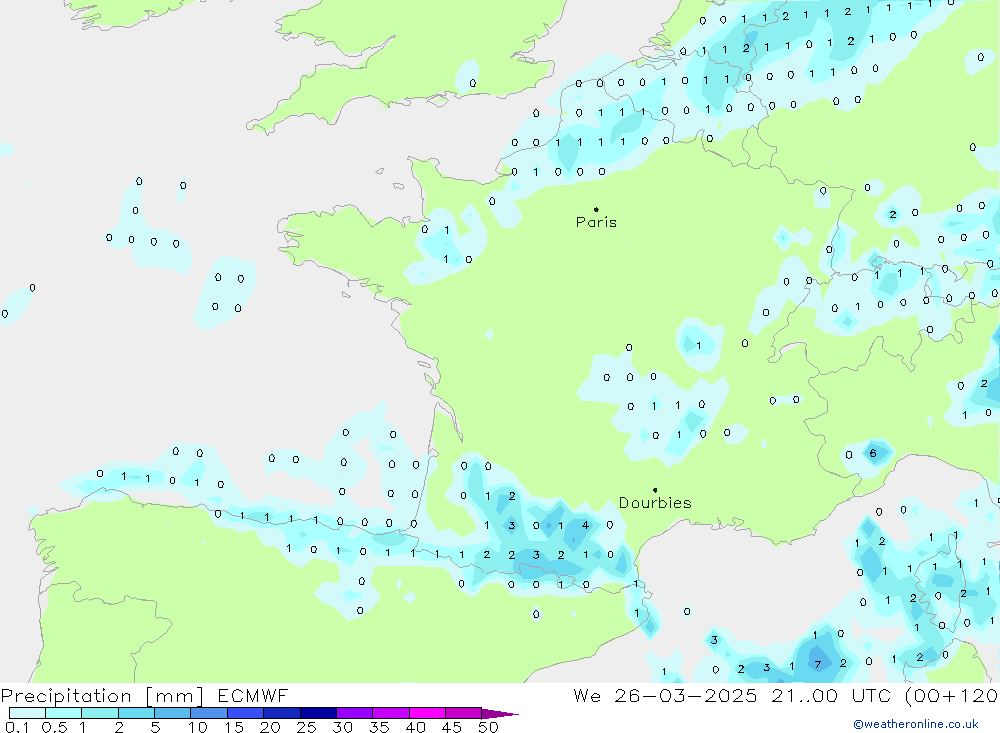Click the Paris city label
This screenshot has width=1000, height=733.
click(596, 222)
